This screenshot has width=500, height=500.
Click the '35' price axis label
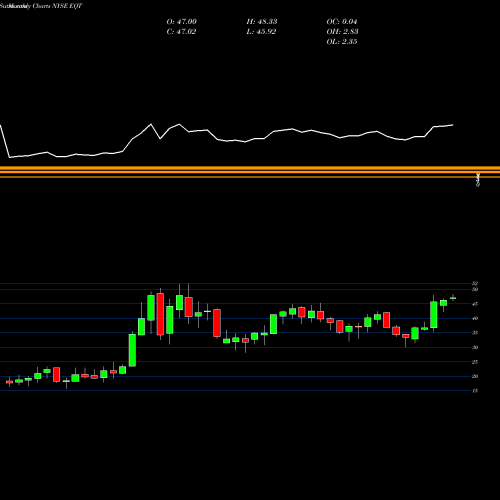[x=475, y=333]
